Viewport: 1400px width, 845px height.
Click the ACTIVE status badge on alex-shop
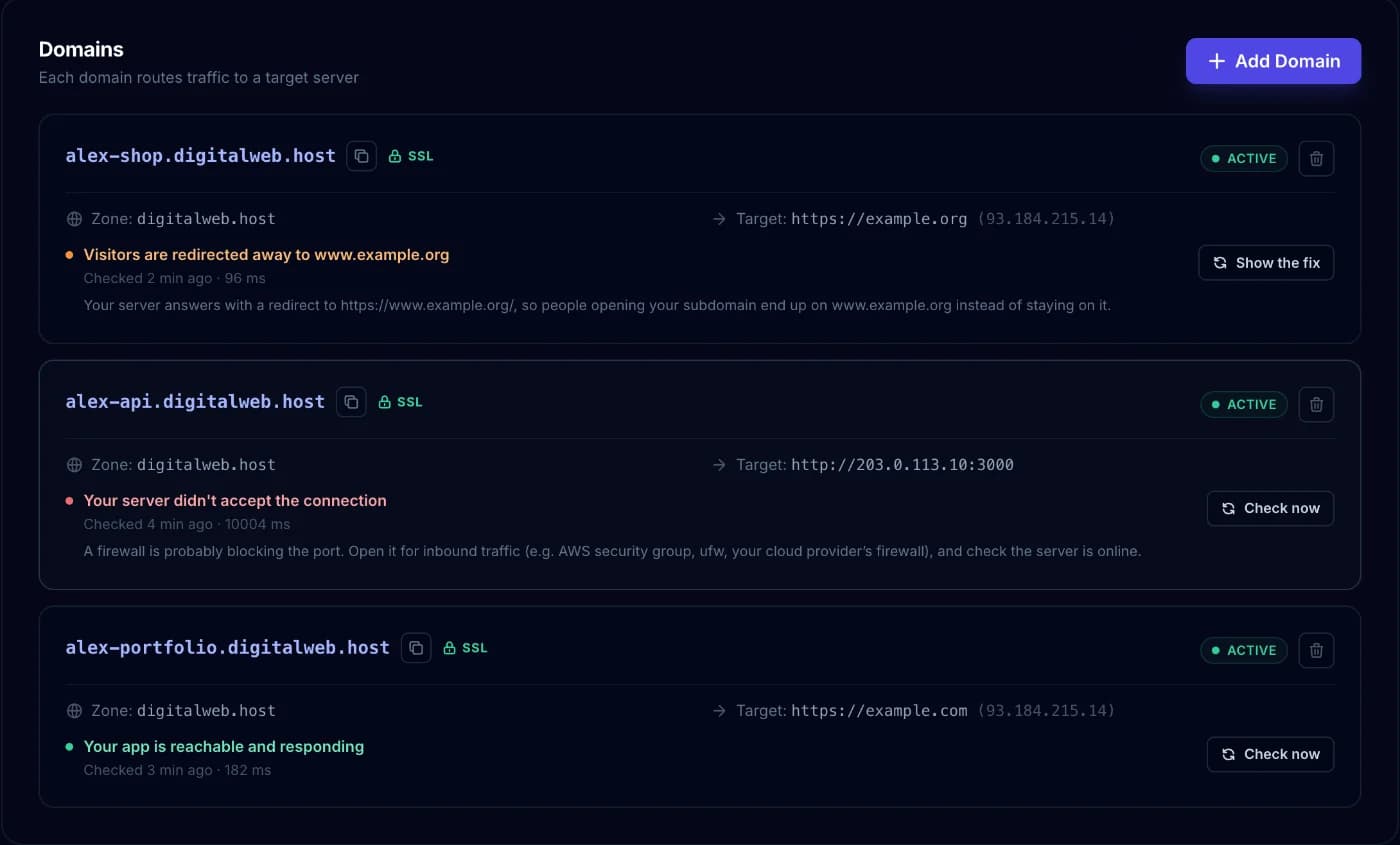1244,158
